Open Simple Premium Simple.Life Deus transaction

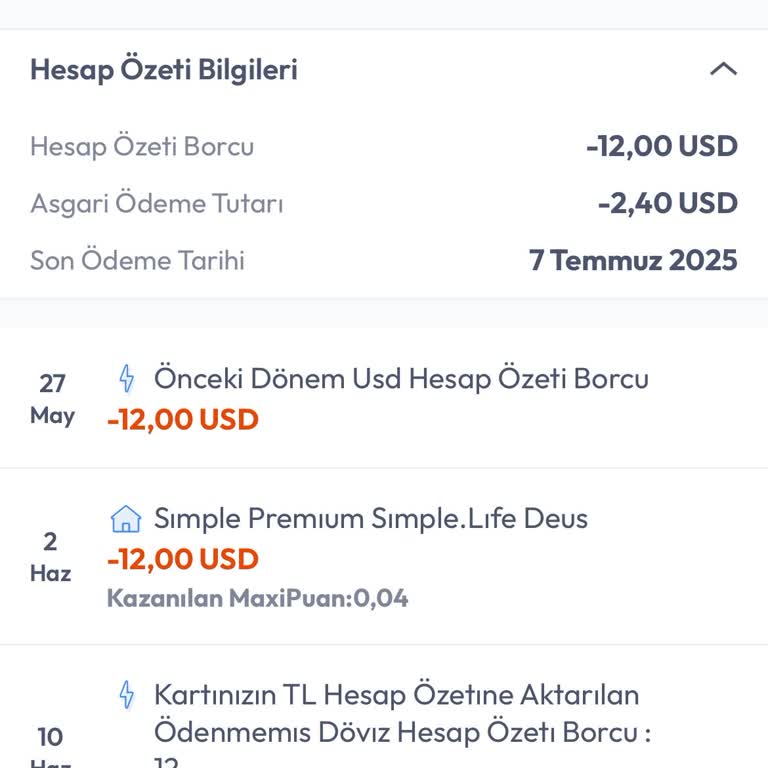click(371, 519)
